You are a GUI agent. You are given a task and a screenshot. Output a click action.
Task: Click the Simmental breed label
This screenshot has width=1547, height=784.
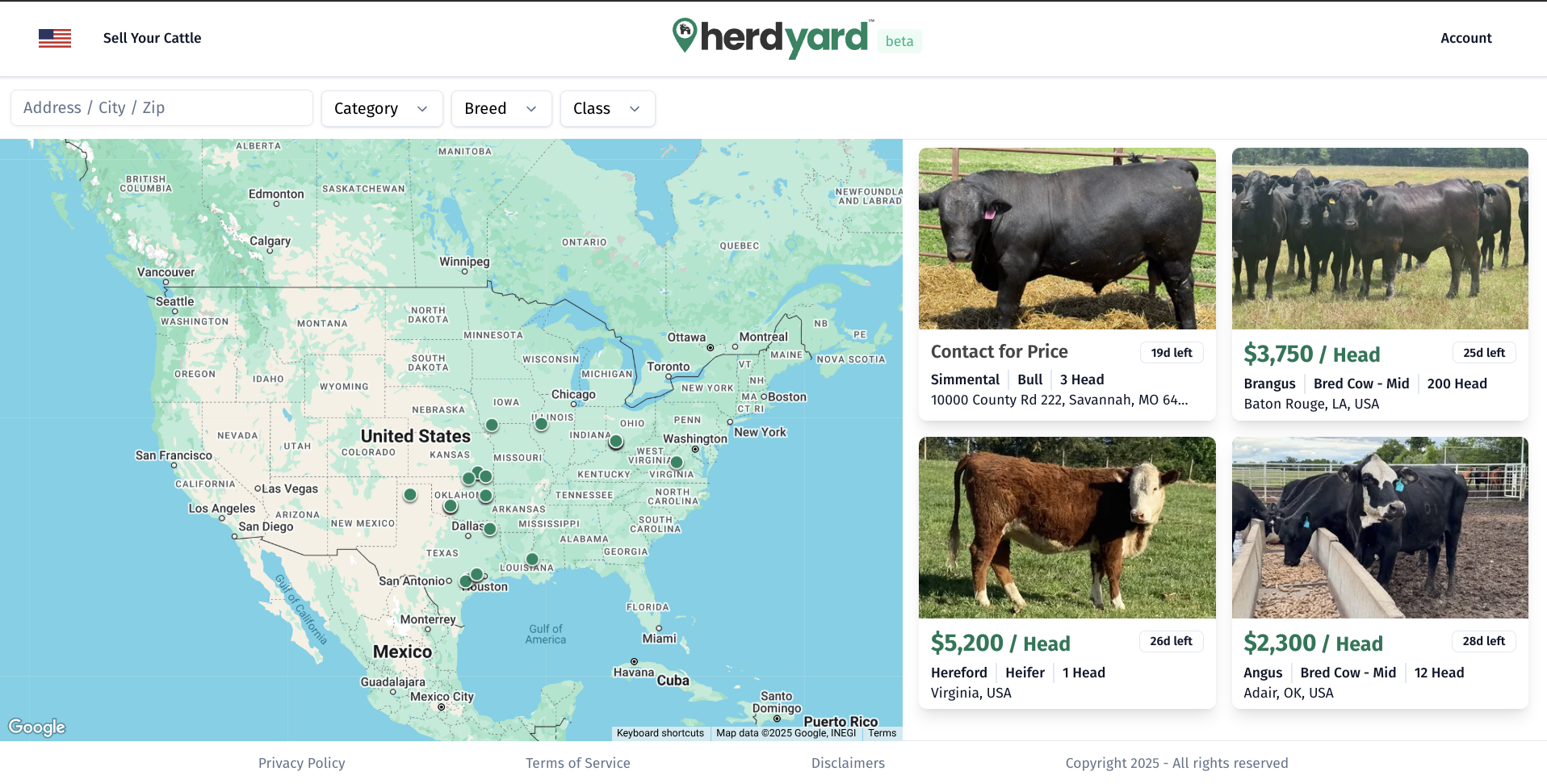click(965, 379)
